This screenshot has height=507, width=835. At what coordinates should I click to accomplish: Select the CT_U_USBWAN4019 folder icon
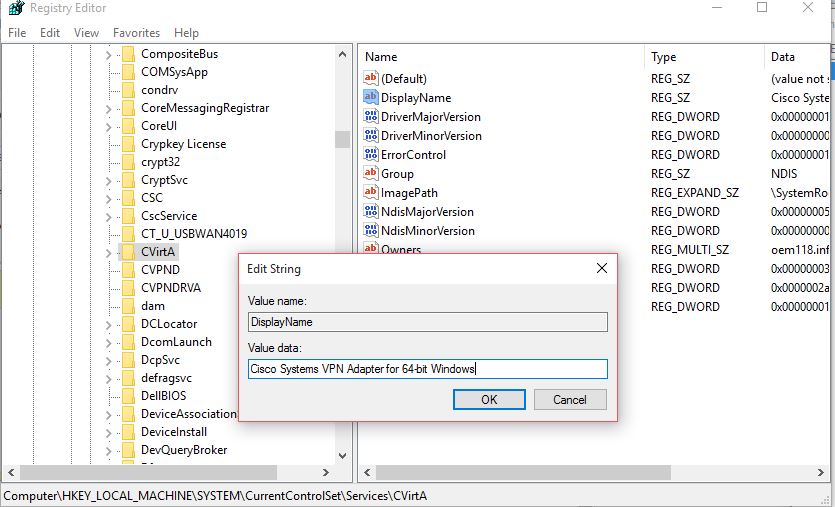pyautogui.click(x=128, y=234)
